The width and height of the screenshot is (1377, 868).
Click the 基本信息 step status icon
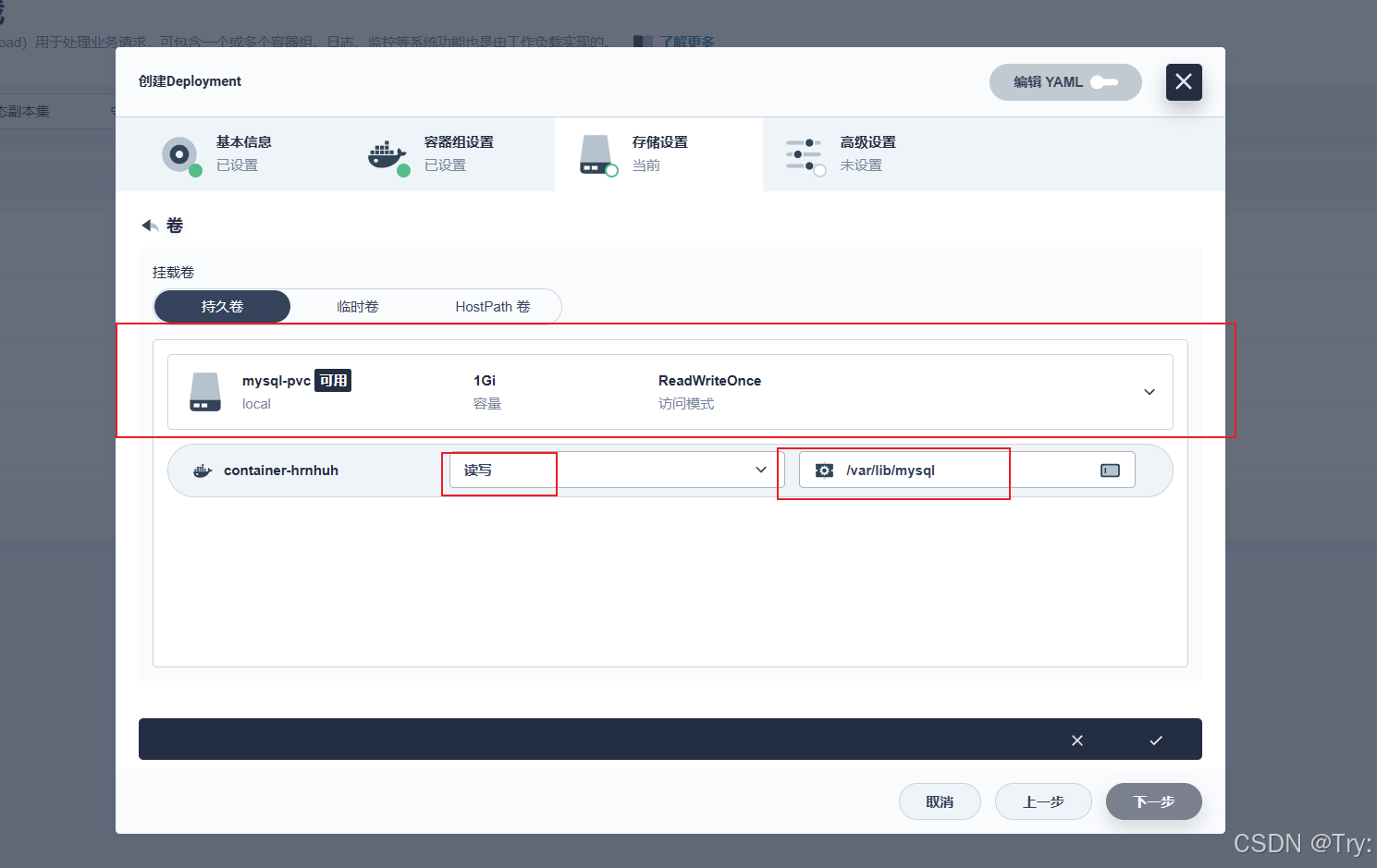point(181,155)
